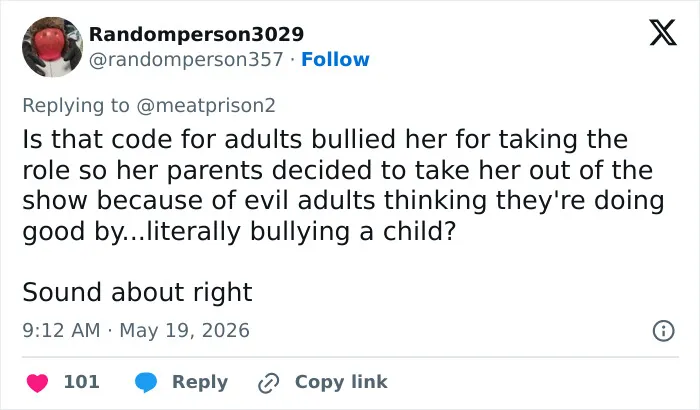Click the circled info icon beside the timestamp
This screenshot has width=700, height=410.
click(663, 331)
